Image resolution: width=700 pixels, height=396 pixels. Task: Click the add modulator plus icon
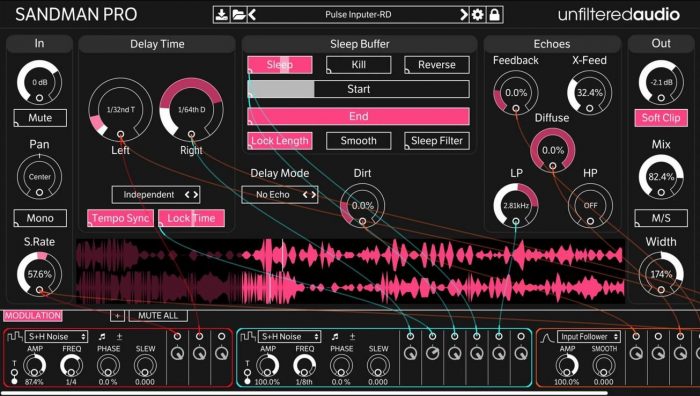coord(117,316)
